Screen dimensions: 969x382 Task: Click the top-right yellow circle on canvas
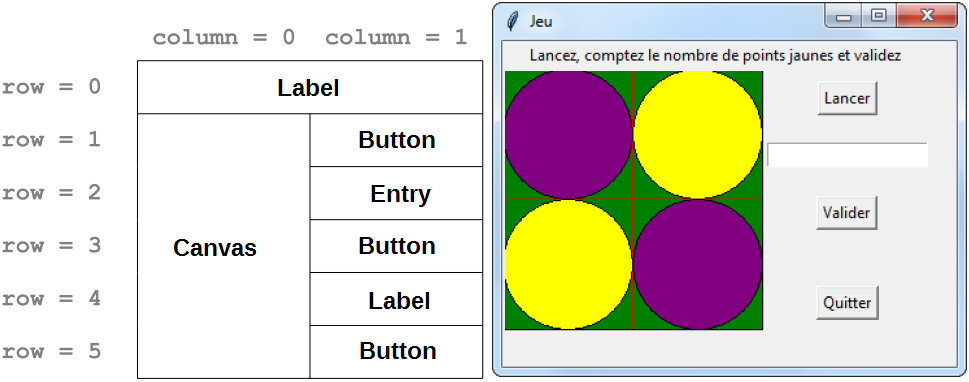(698, 135)
